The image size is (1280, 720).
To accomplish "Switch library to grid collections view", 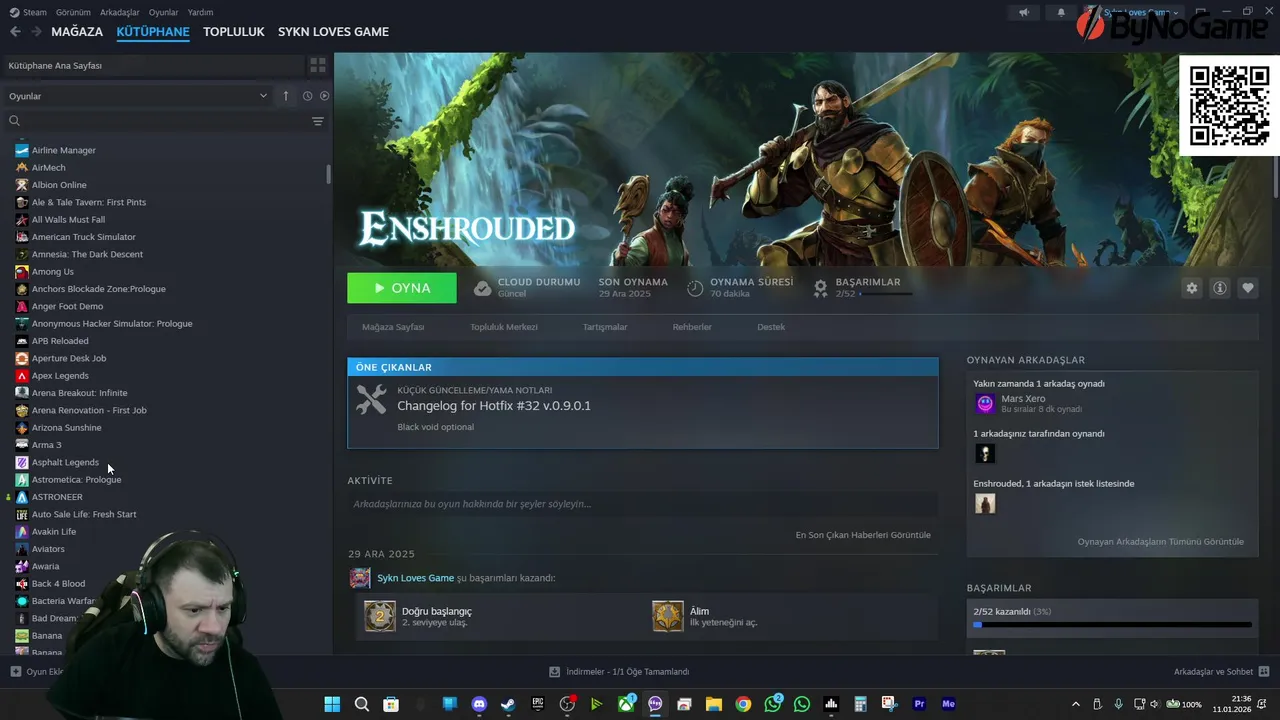I will click(x=318, y=65).
